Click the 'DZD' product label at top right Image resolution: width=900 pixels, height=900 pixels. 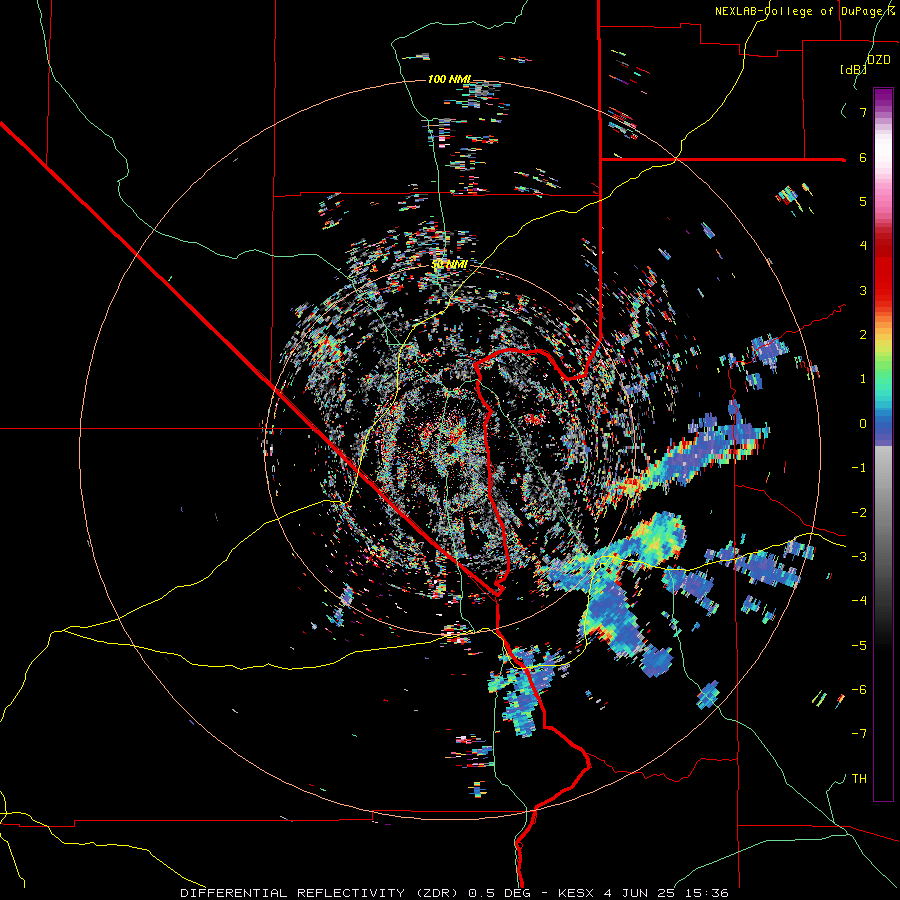coord(879,60)
